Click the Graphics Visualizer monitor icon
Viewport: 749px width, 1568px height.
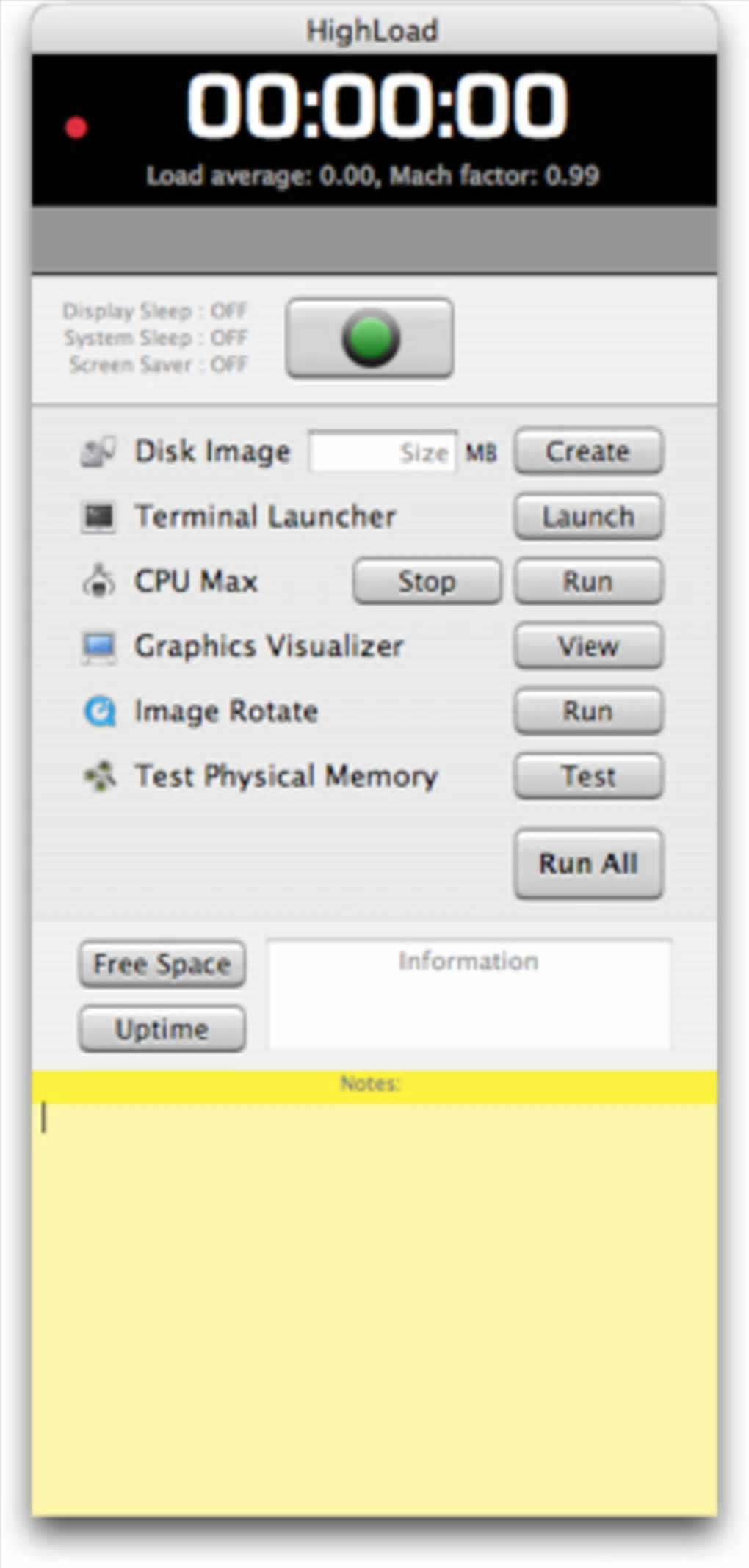point(98,647)
